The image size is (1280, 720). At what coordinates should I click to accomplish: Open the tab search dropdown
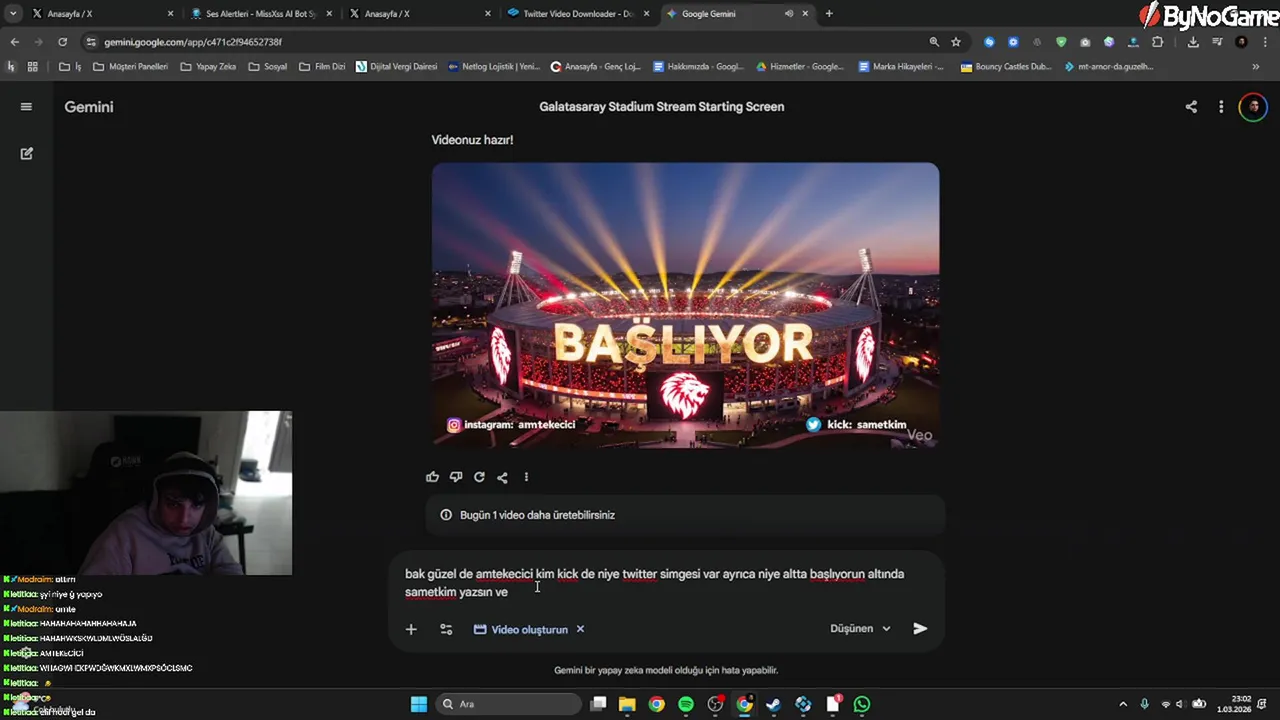(13, 14)
